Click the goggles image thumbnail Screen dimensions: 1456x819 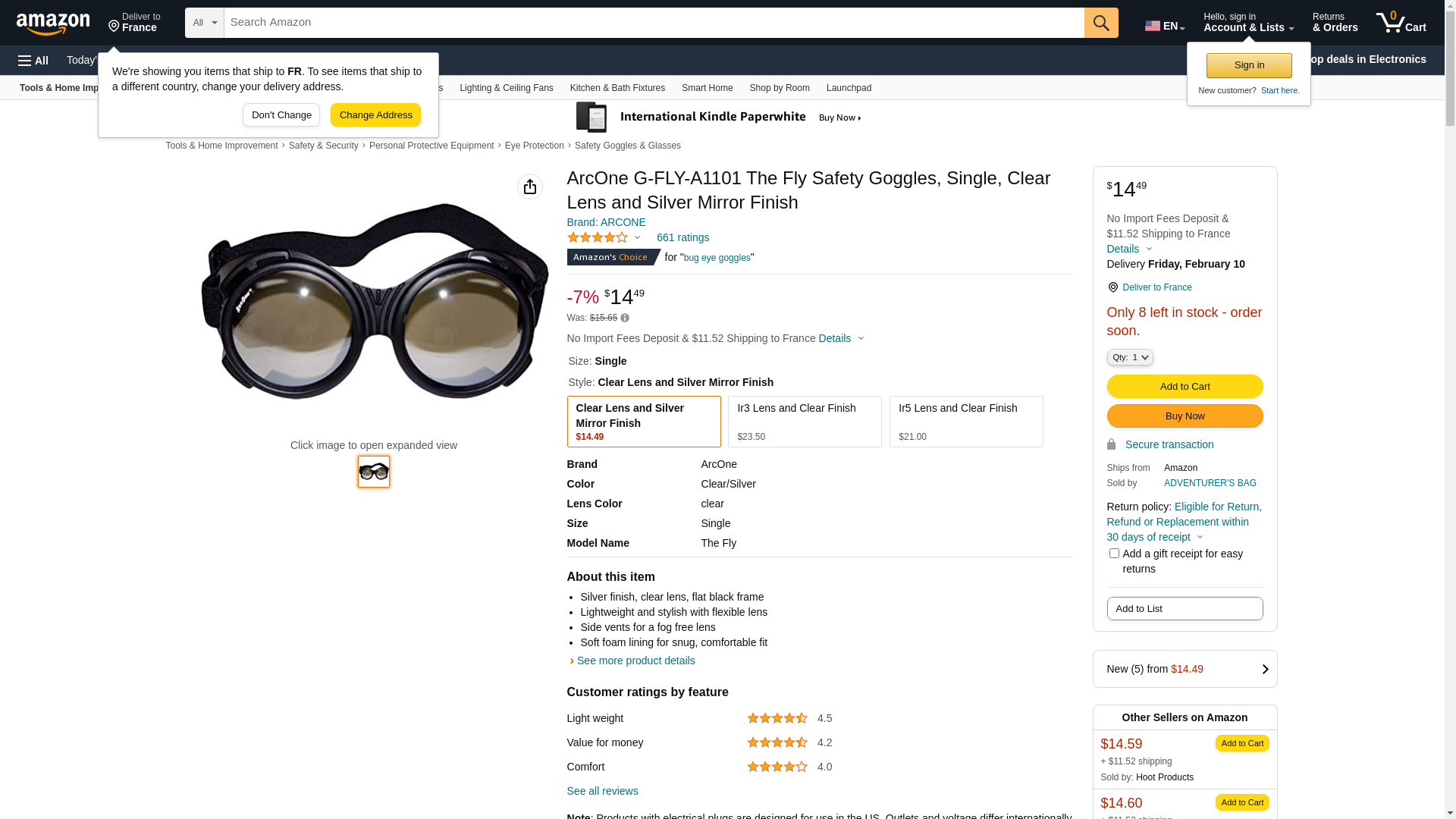tap(374, 472)
